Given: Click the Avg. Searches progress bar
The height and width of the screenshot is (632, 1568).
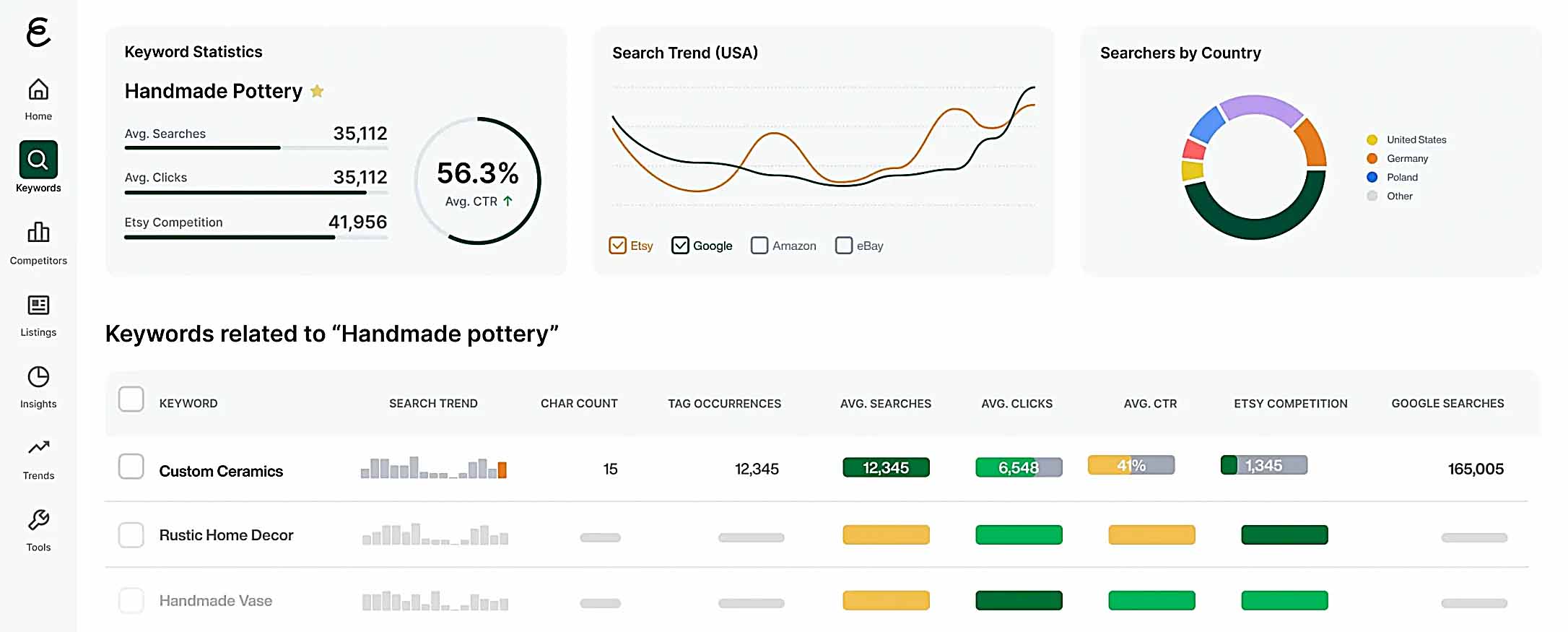Looking at the screenshot, I should (256, 147).
